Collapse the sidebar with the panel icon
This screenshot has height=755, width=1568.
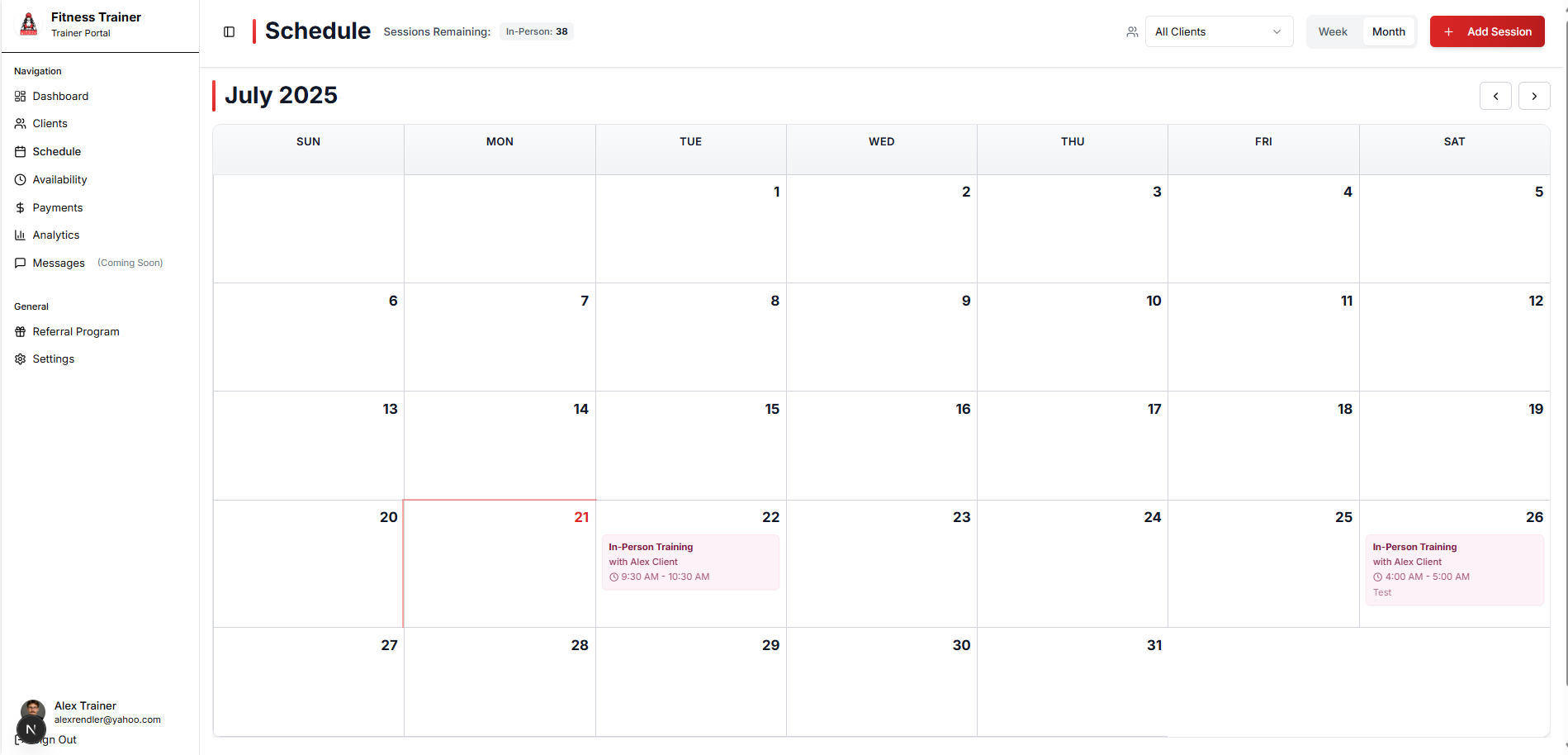click(229, 31)
